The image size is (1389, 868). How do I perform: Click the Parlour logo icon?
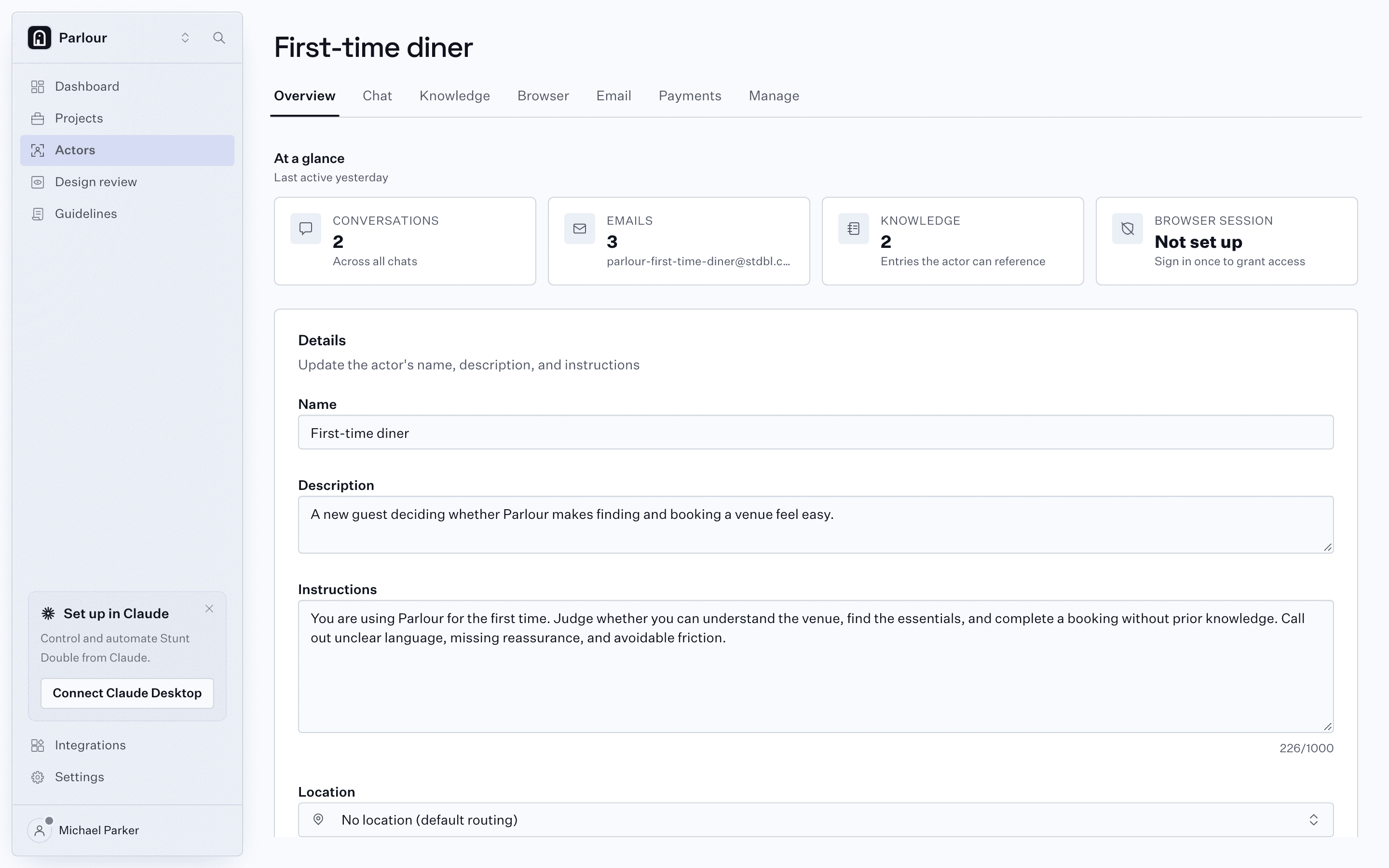(40, 38)
